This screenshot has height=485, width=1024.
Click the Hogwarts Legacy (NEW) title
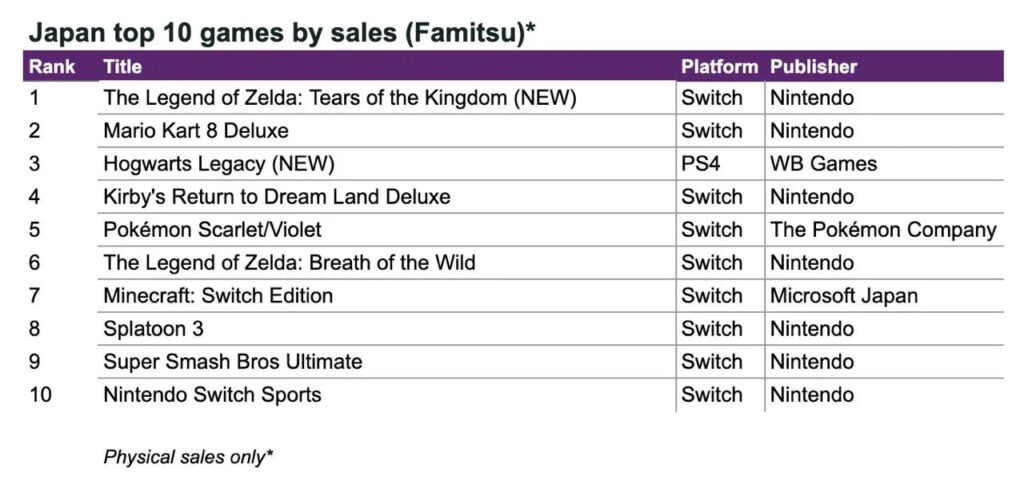(x=218, y=164)
